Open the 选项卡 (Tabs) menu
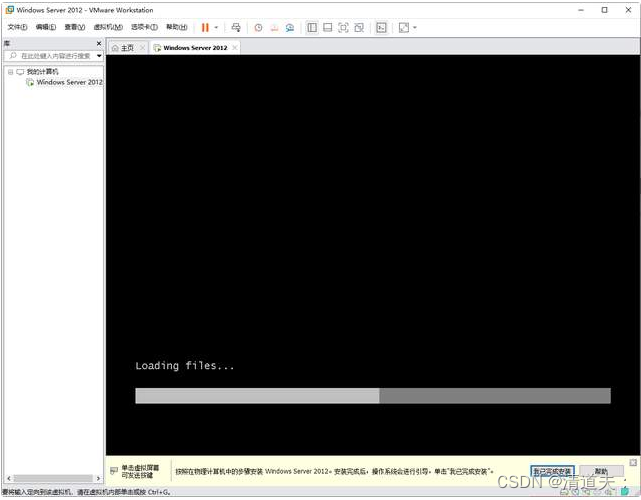 point(144,27)
